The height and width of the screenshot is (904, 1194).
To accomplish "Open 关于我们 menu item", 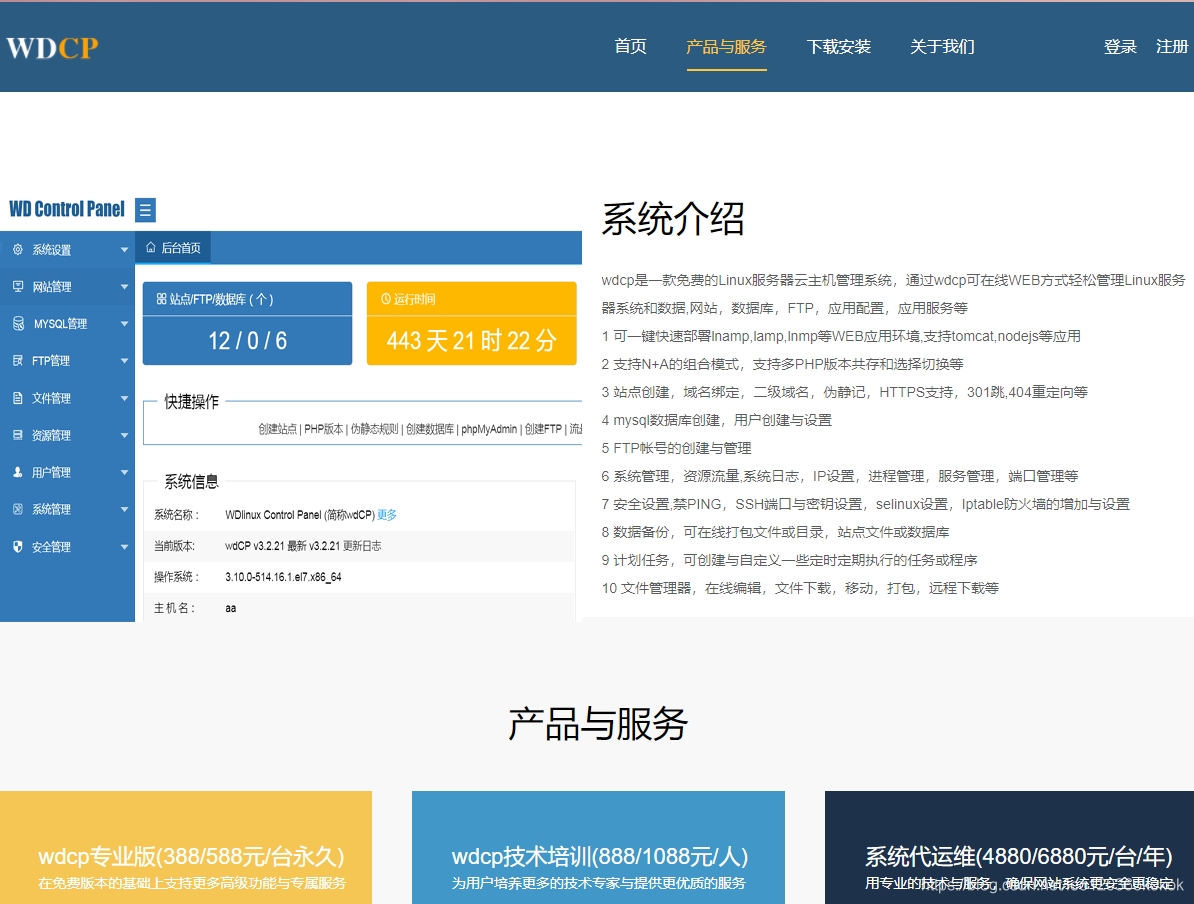I will click(x=942, y=46).
